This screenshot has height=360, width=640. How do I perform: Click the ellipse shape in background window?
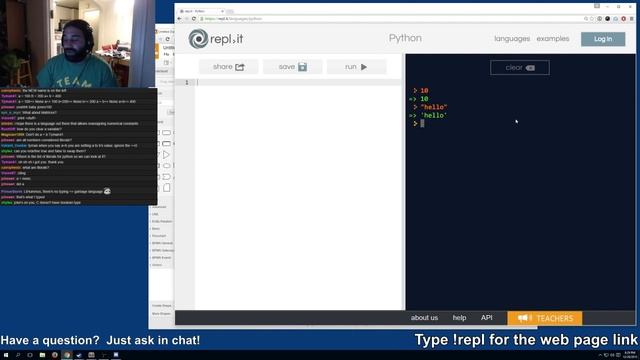(x=167, y=166)
